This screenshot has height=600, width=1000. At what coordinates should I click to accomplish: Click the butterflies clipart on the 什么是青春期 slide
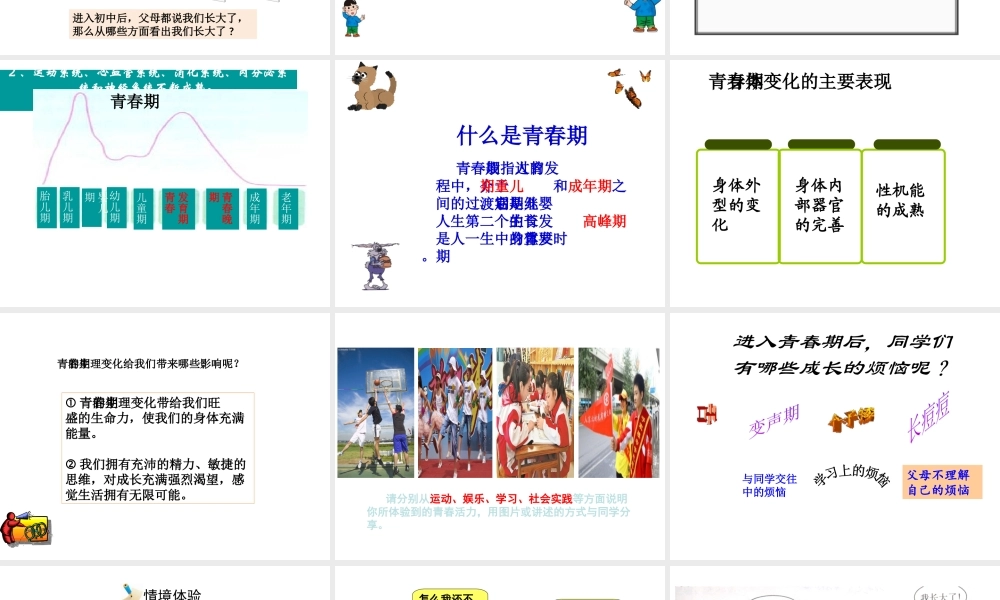coord(630,87)
